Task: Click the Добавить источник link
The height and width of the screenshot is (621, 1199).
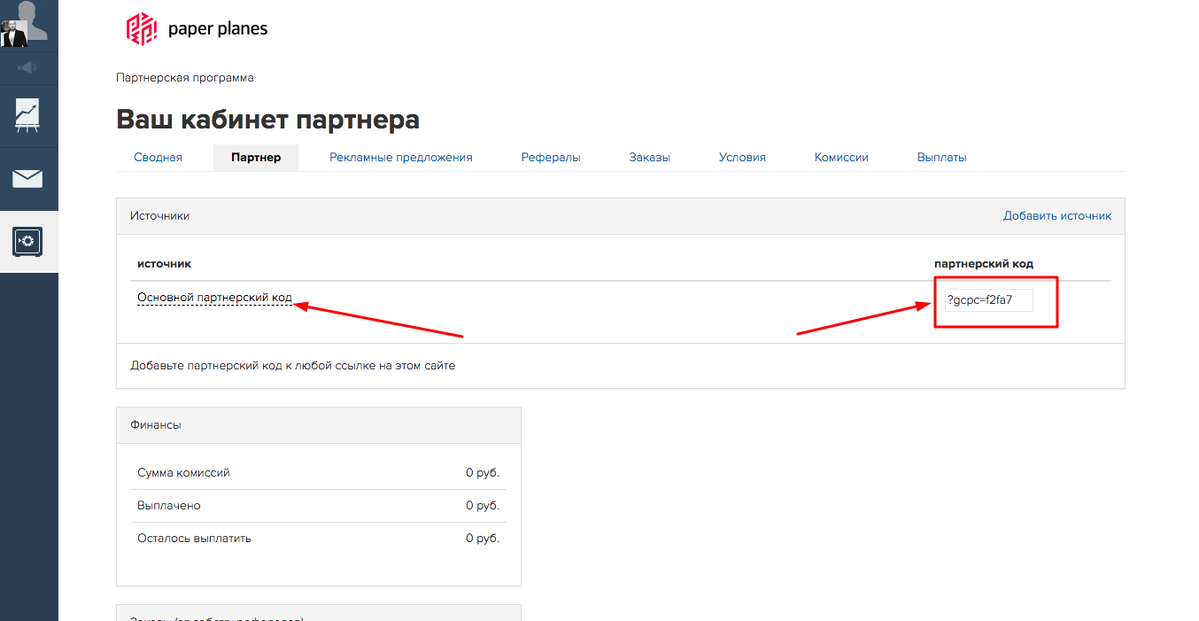Action: pos(1057,216)
